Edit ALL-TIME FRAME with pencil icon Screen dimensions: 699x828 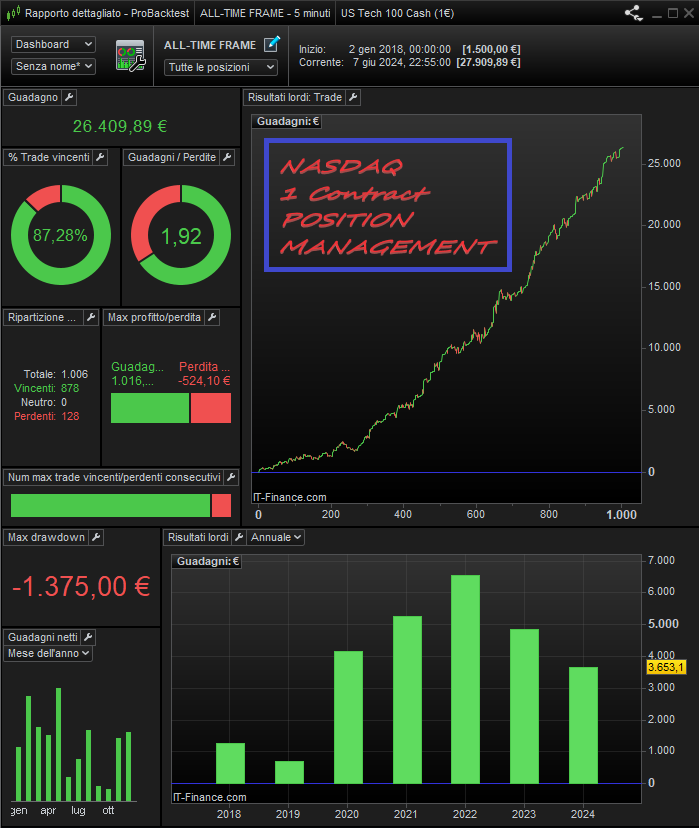click(272, 44)
